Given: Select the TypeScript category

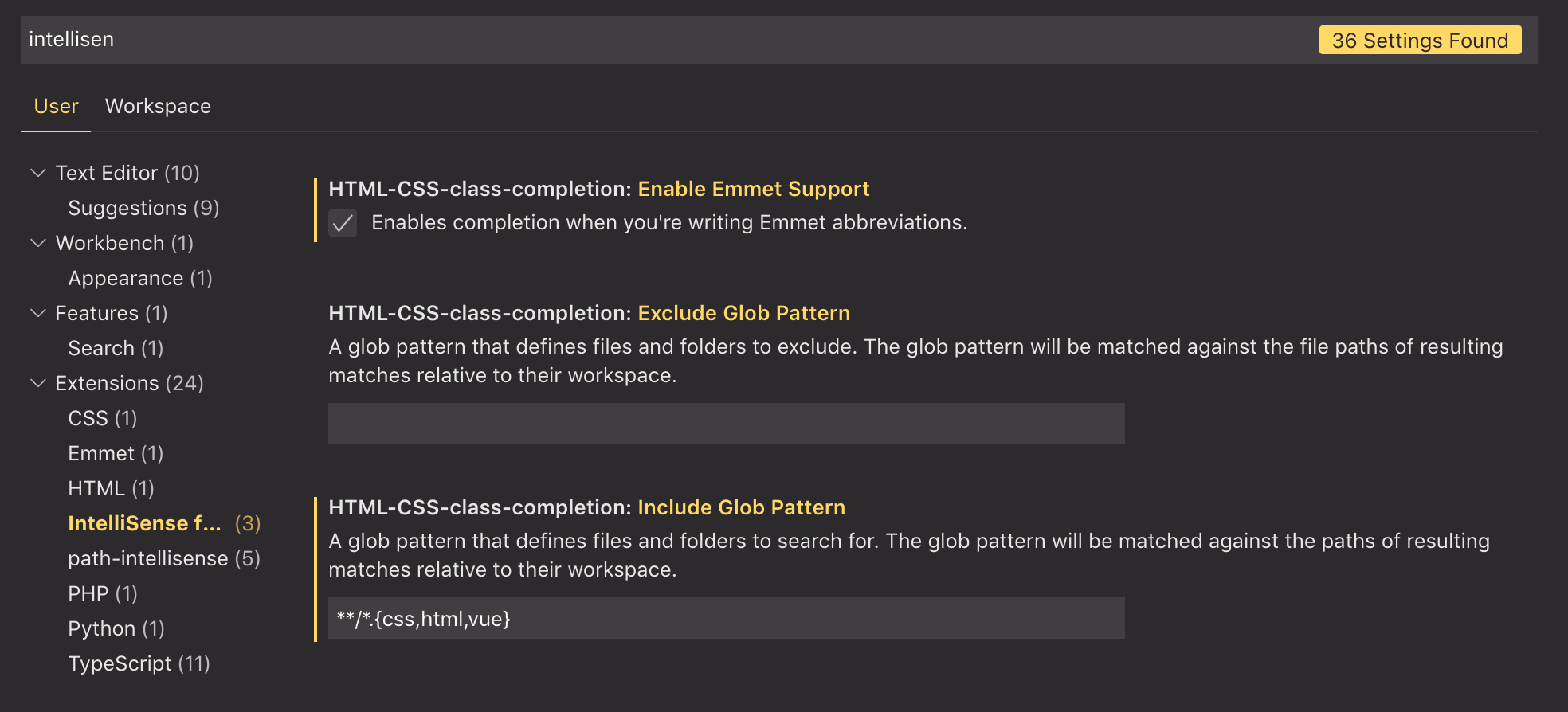Looking at the screenshot, I should pos(139,663).
